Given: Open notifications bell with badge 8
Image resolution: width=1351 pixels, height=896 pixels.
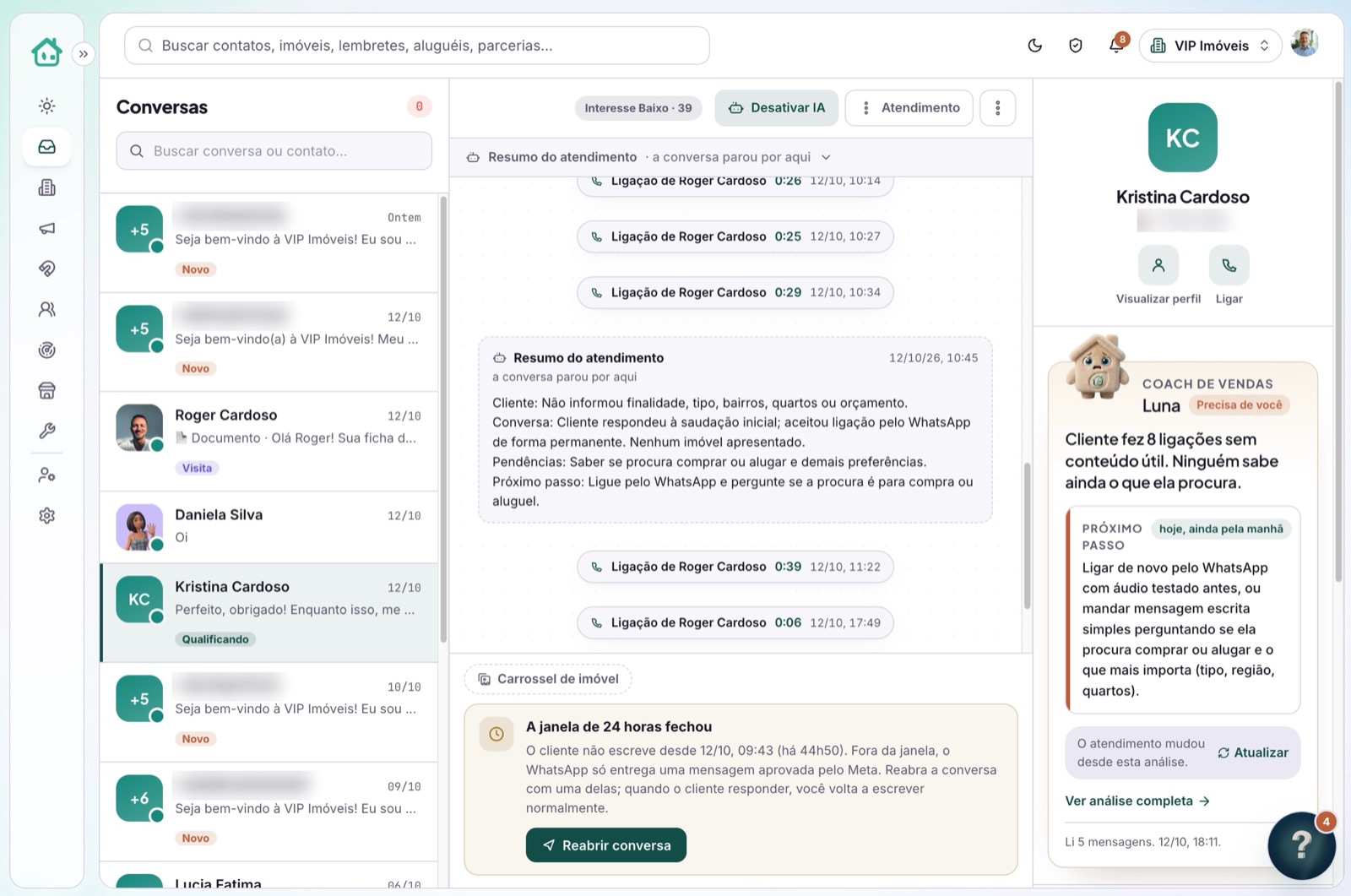Looking at the screenshot, I should (x=1116, y=45).
